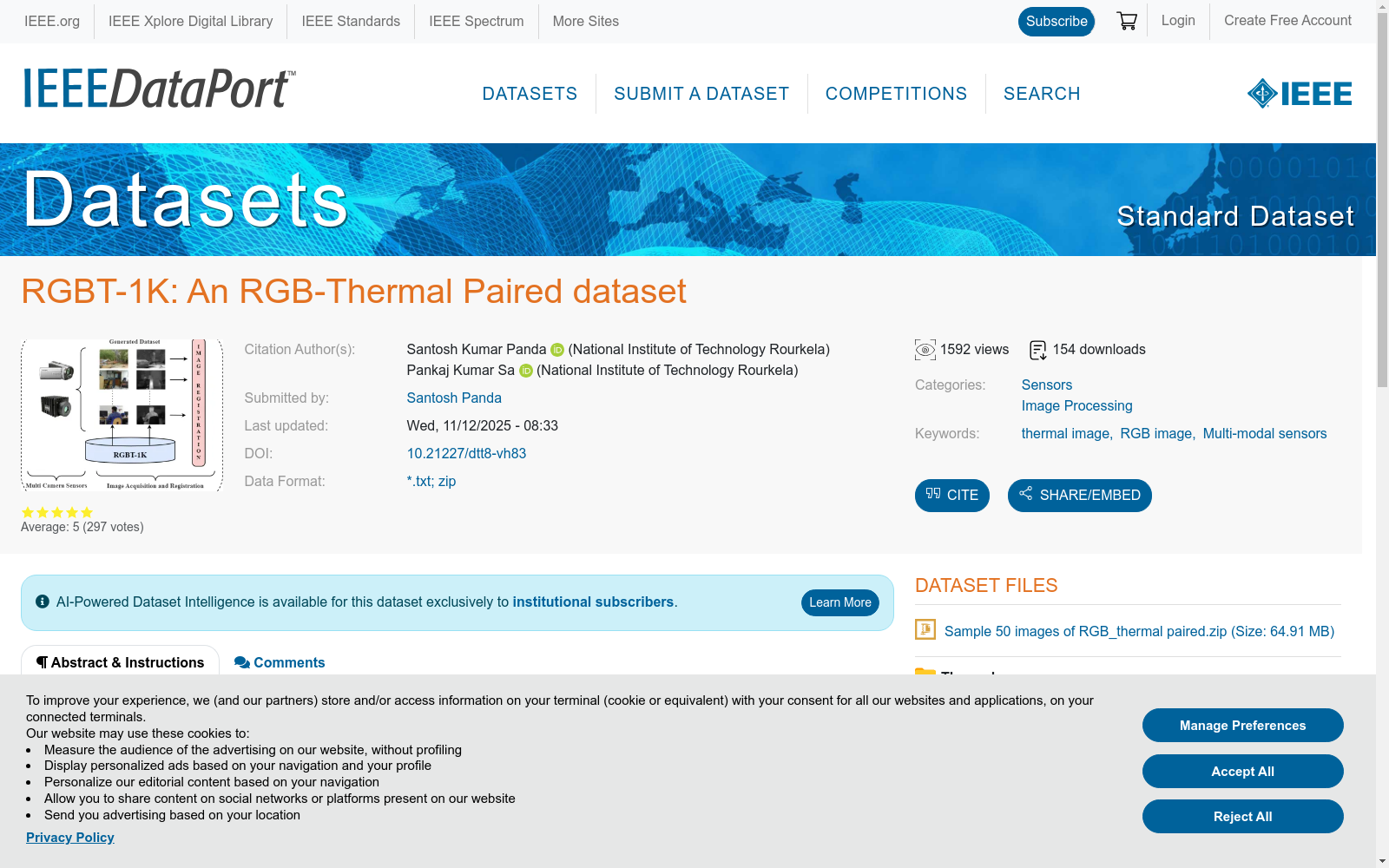Open IEEE Spectrum link
The height and width of the screenshot is (868, 1389).
pos(477,22)
